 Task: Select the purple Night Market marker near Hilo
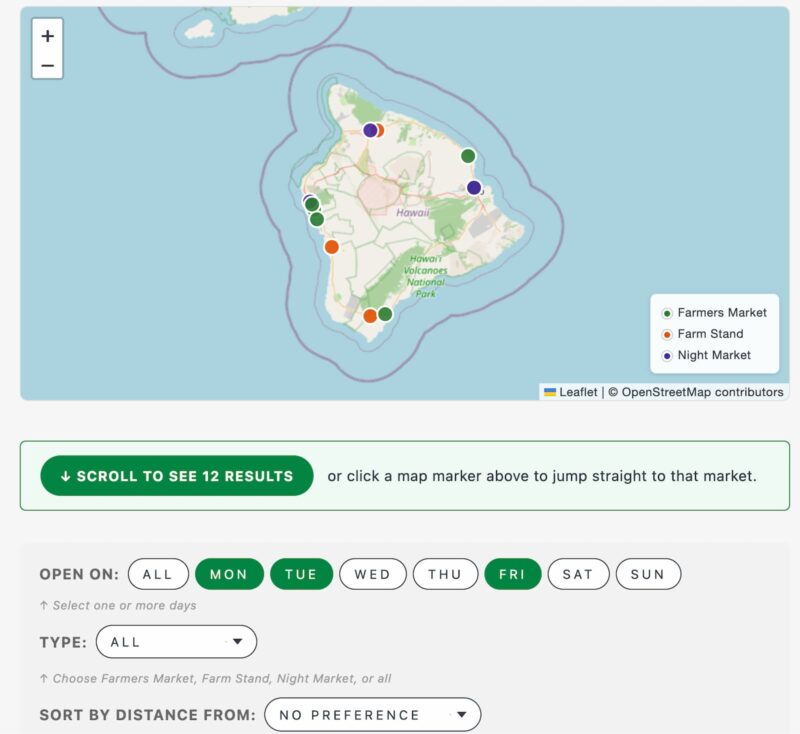click(x=474, y=188)
